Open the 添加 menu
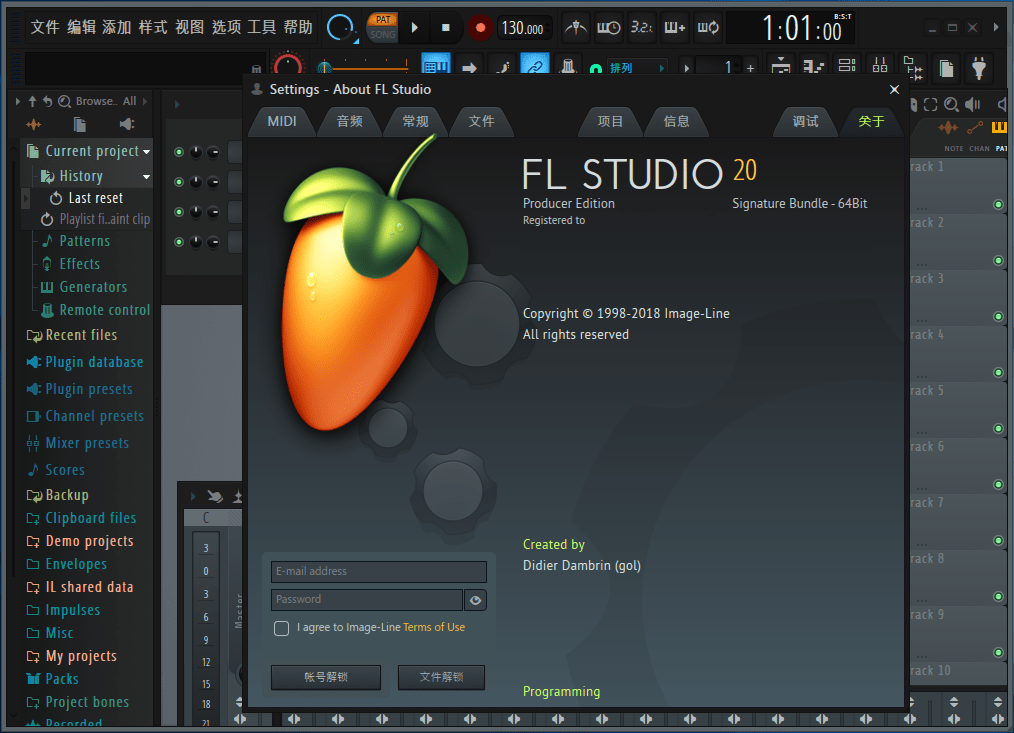 tap(117, 27)
